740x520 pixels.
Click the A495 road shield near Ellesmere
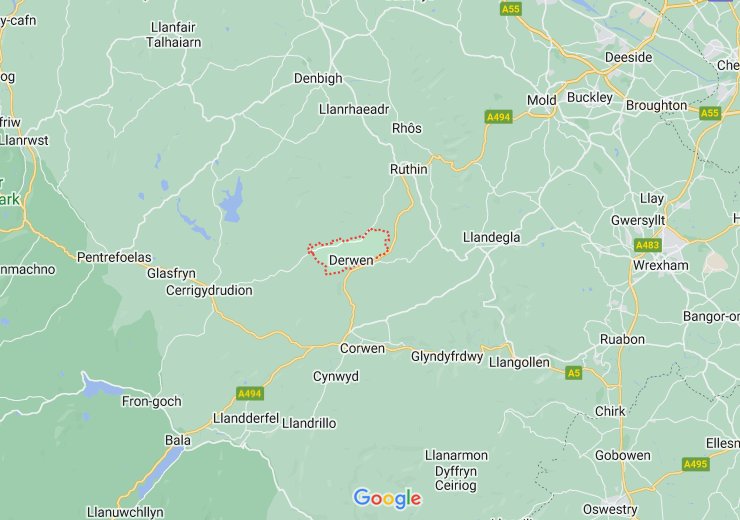pyautogui.click(x=696, y=464)
